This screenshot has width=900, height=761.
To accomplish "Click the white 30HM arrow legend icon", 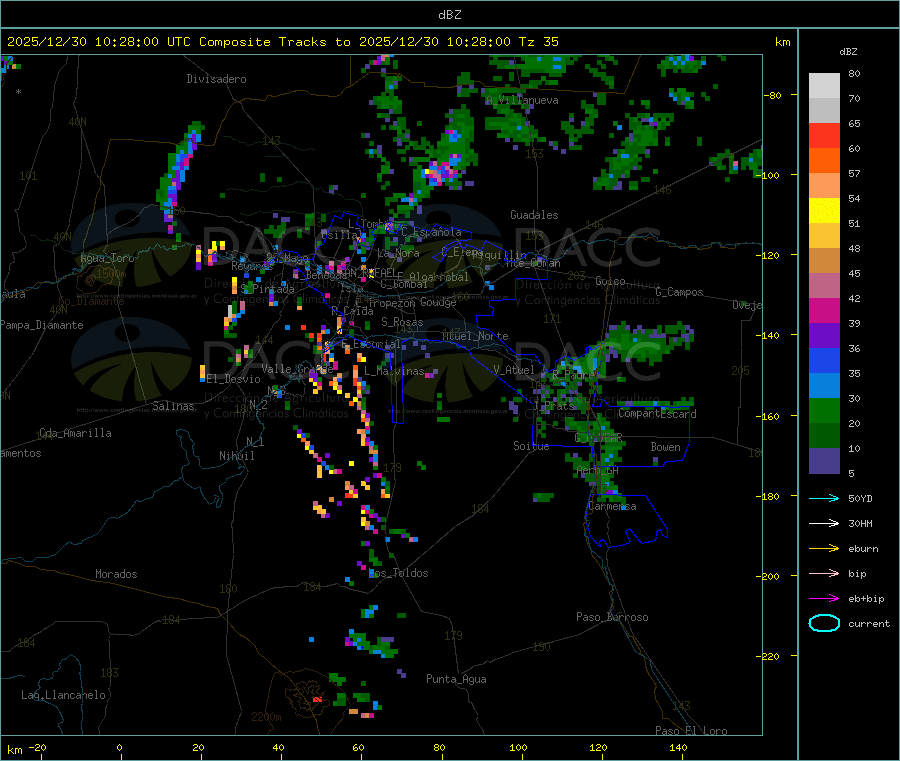I will click(824, 523).
